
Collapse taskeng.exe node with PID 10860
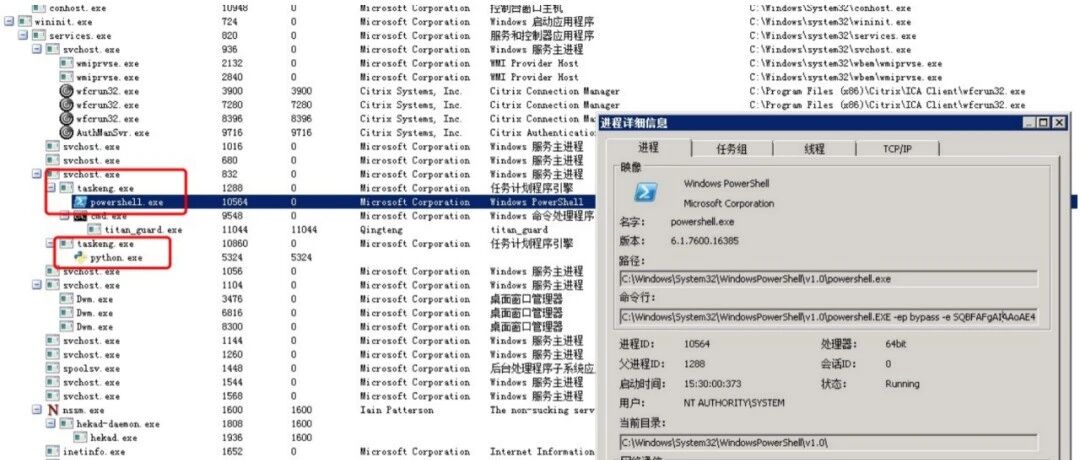click(50, 244)
